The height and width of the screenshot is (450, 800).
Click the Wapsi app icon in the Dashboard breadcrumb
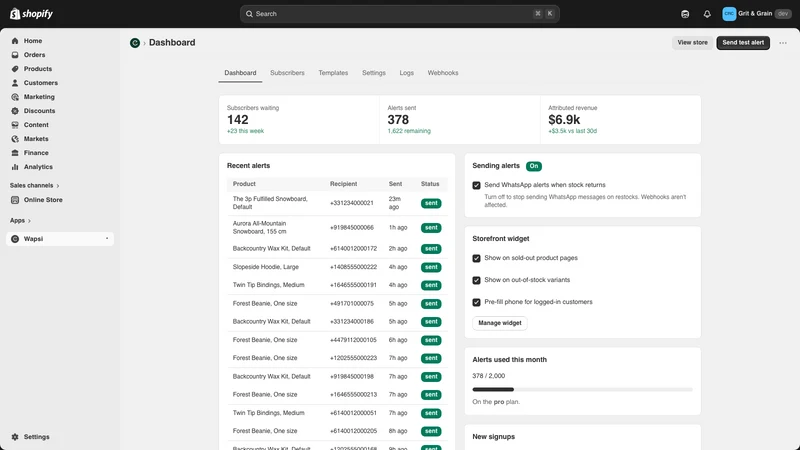pos(135,43)
